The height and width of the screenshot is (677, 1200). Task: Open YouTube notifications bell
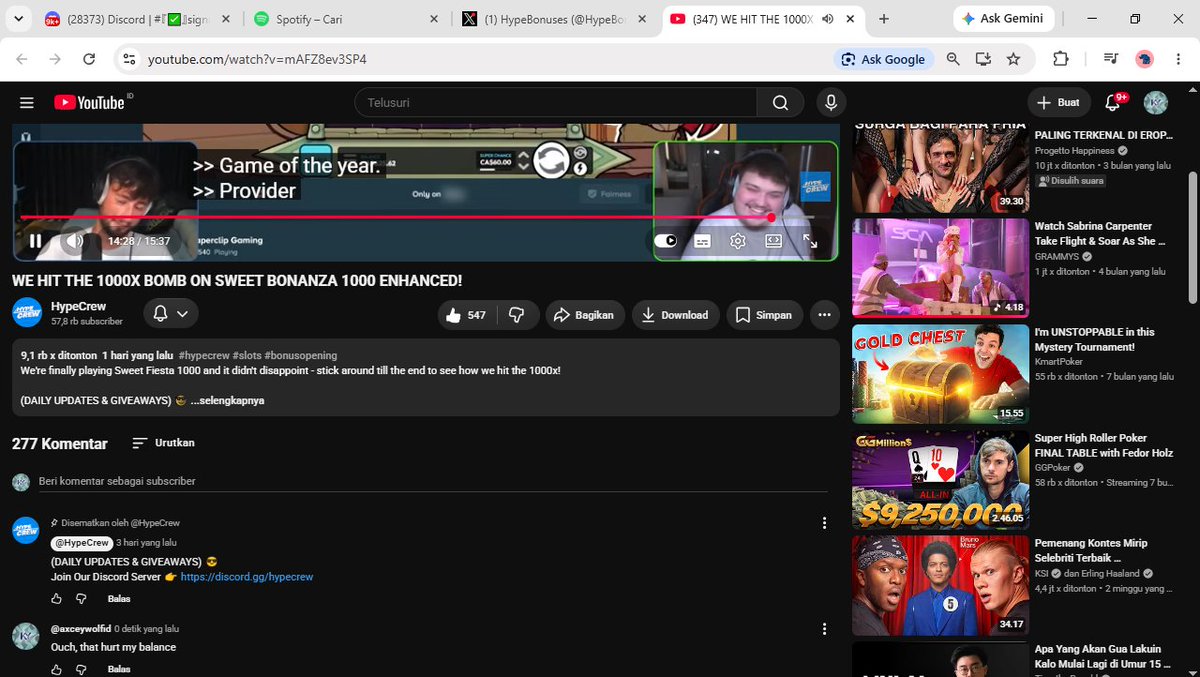(x=1113, y=102)
